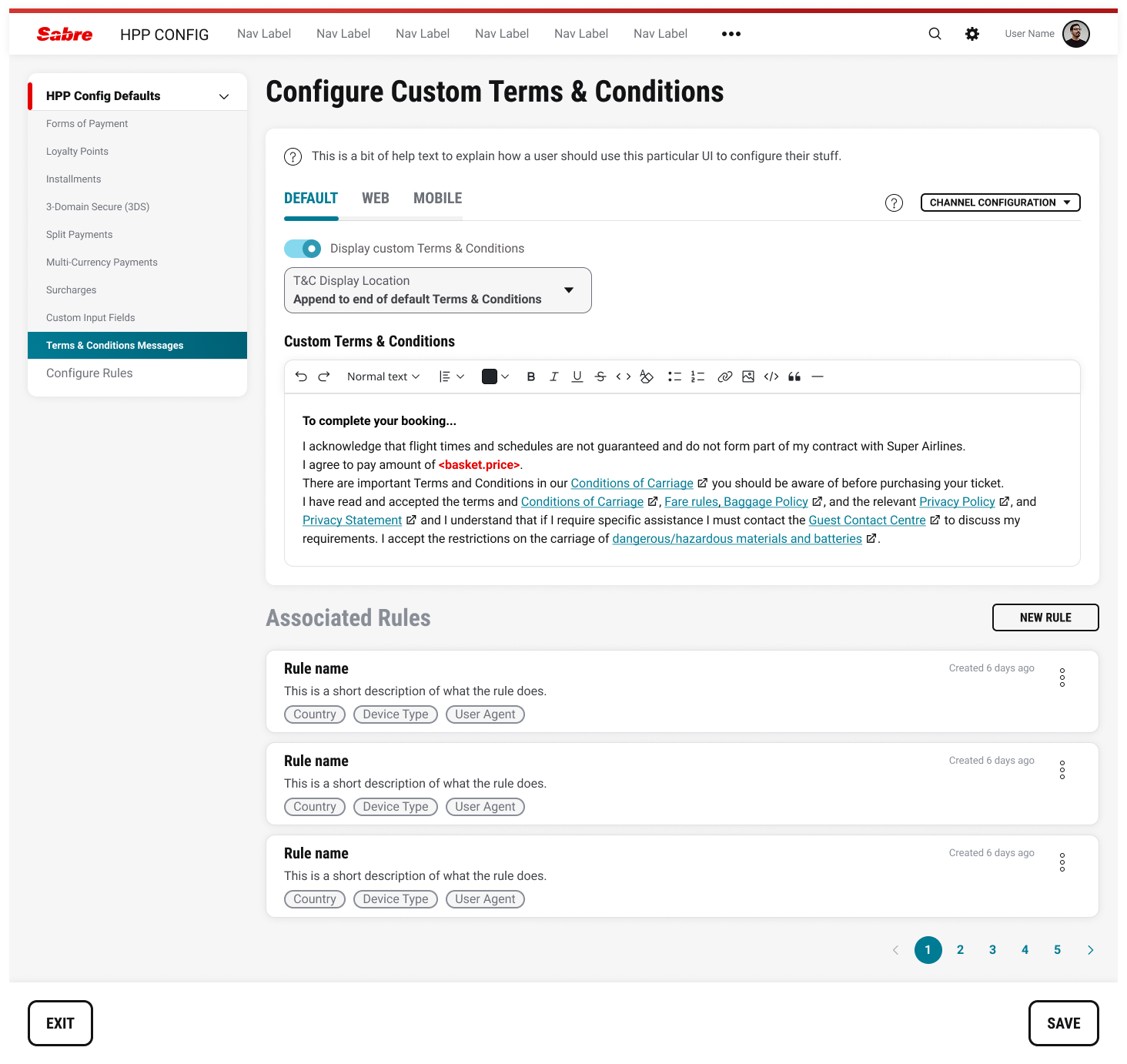Open the user profile avatar
1127x1064 pixels.
1076,34
